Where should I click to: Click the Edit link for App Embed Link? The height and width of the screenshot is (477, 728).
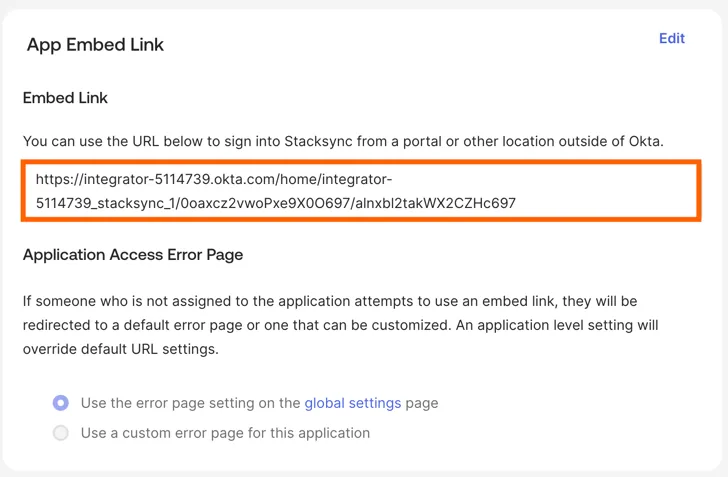(x=671, y=38)
